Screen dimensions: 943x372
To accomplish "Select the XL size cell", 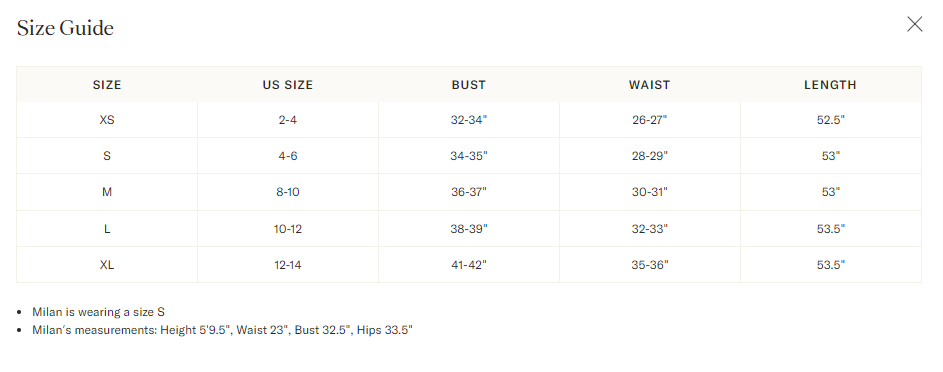I will point(107,264).
